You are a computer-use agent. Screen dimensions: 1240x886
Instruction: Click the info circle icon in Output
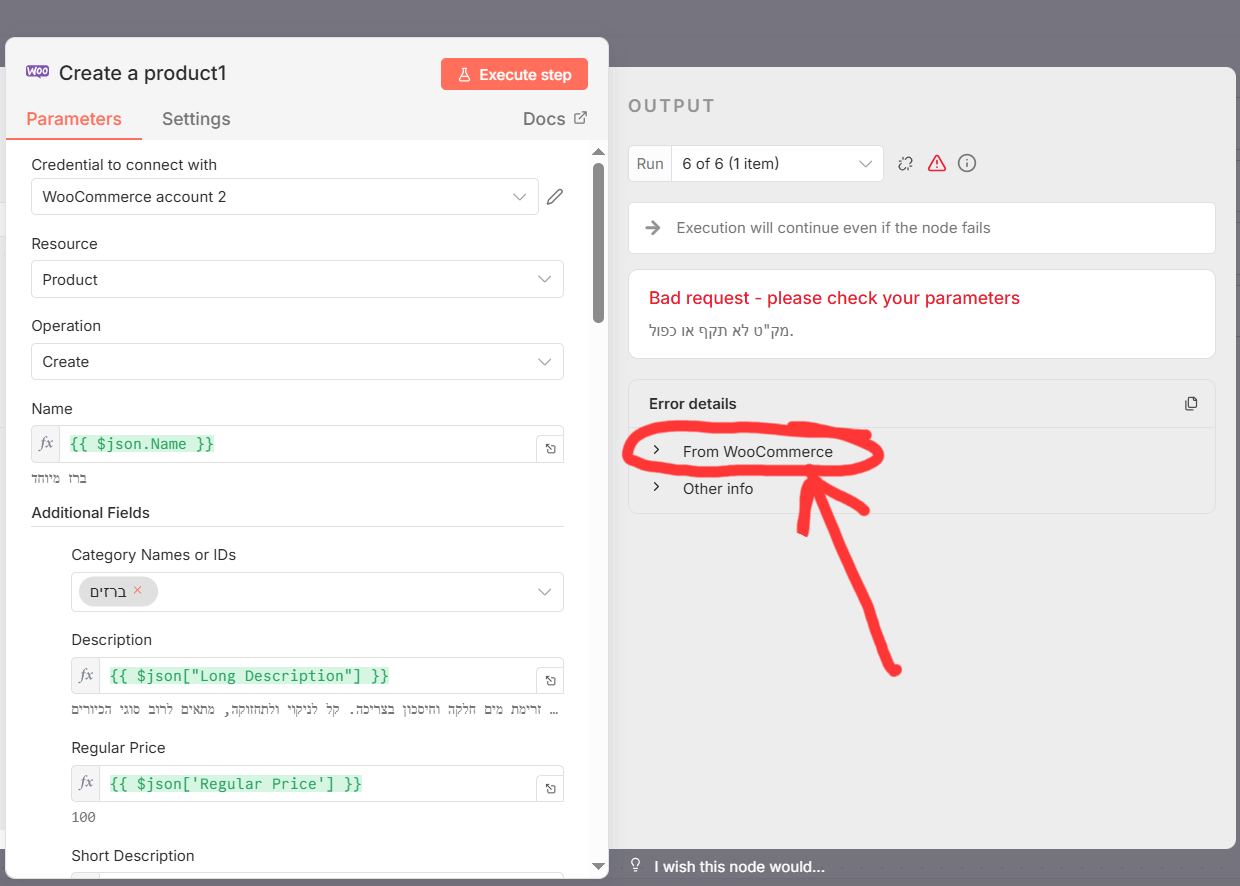point(966,163)
